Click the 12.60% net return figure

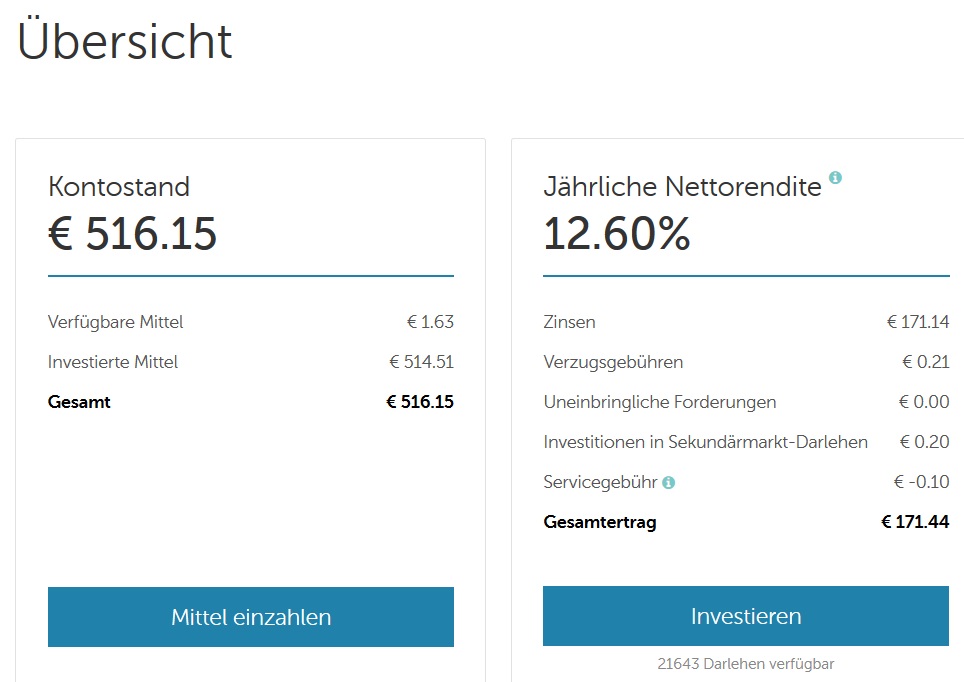(617, 234)
